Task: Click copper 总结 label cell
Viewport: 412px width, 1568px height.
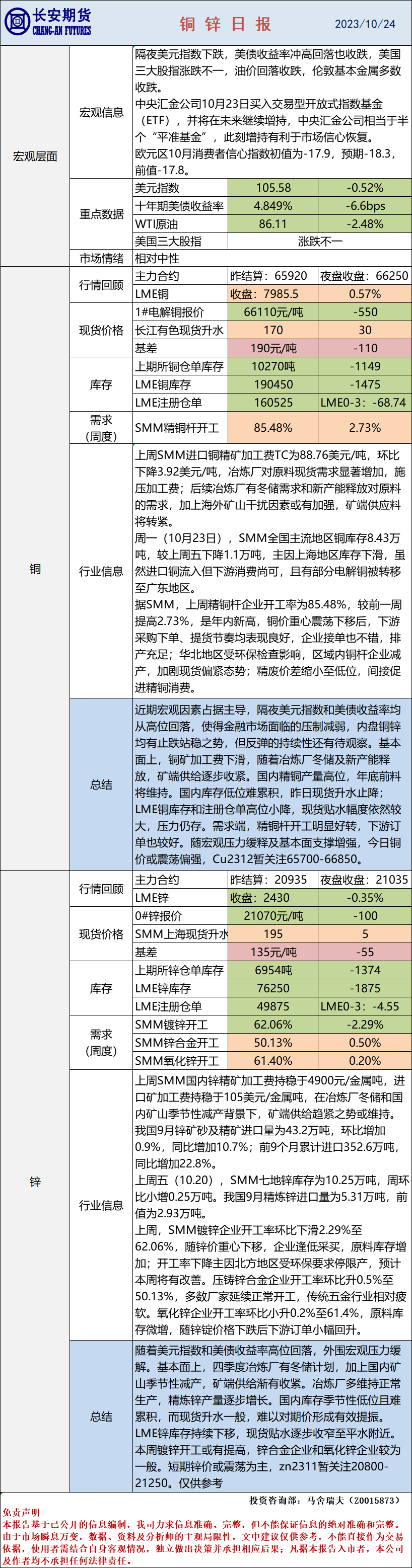Action: (x=101, y=785)
